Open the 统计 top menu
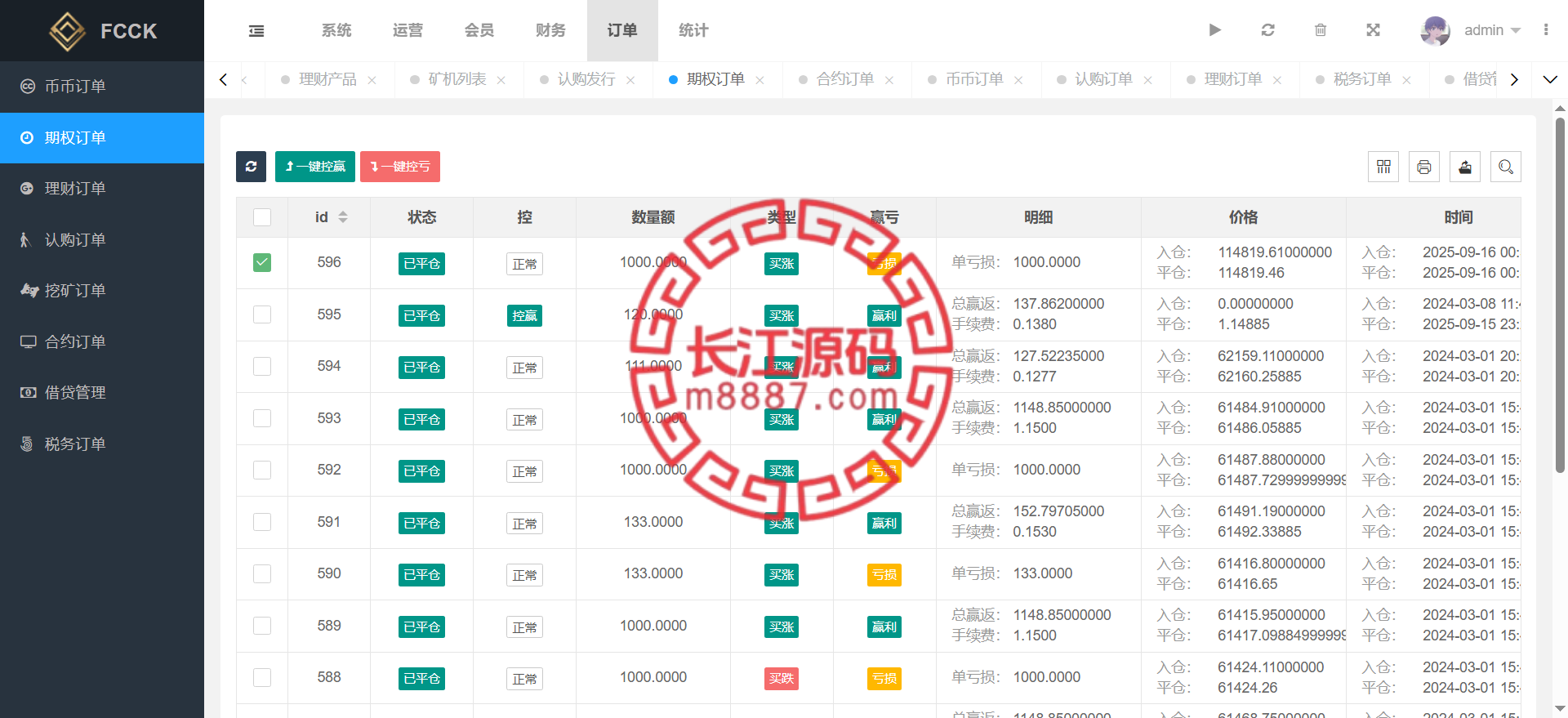1568x718 pixels. click(x=693, y=30)
